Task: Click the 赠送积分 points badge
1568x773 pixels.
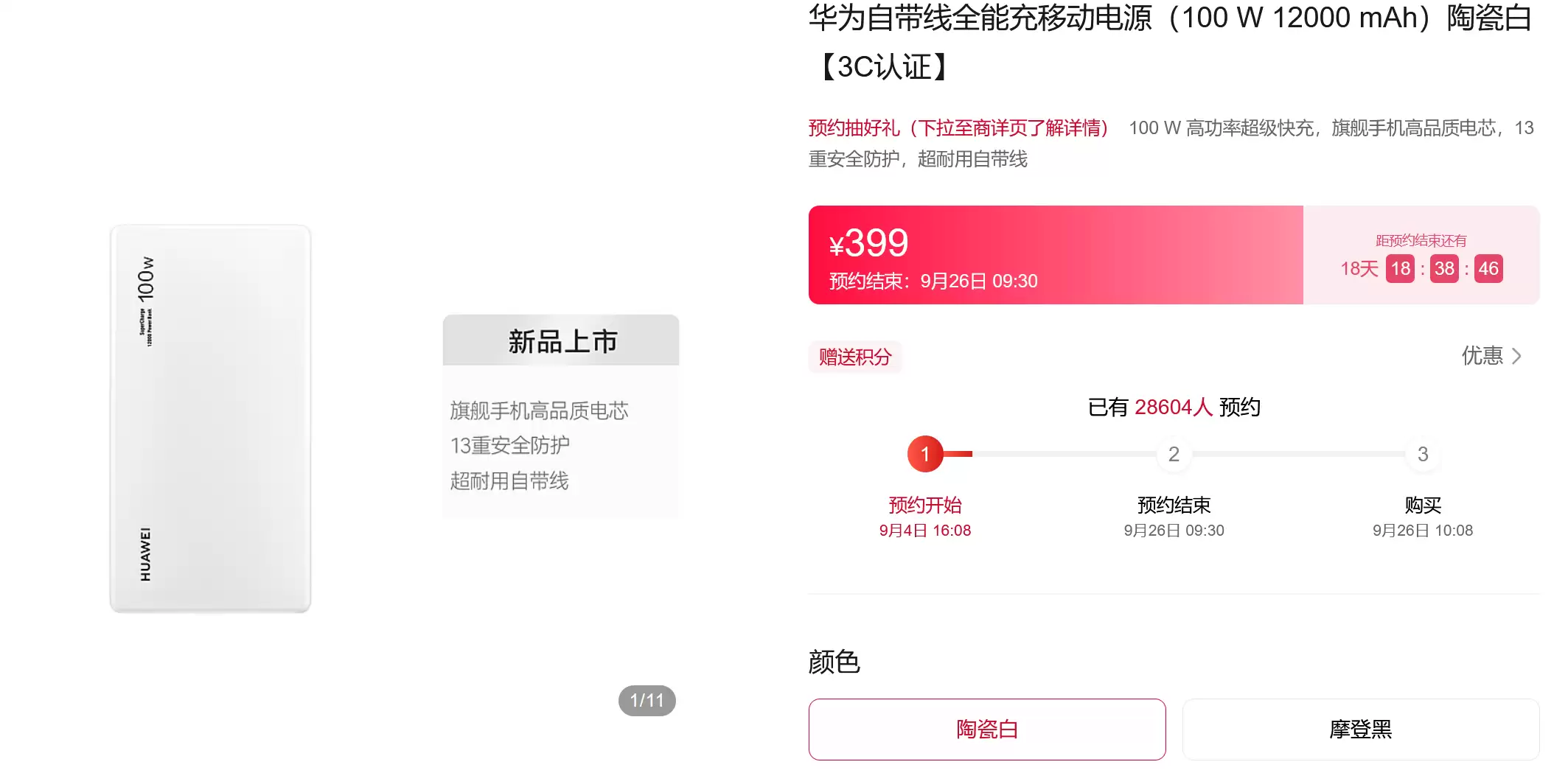Action: click(x=854, y=357)
